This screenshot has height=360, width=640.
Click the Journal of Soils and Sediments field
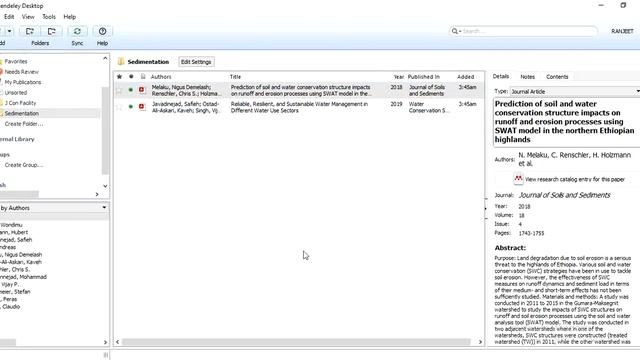[564, 195]
